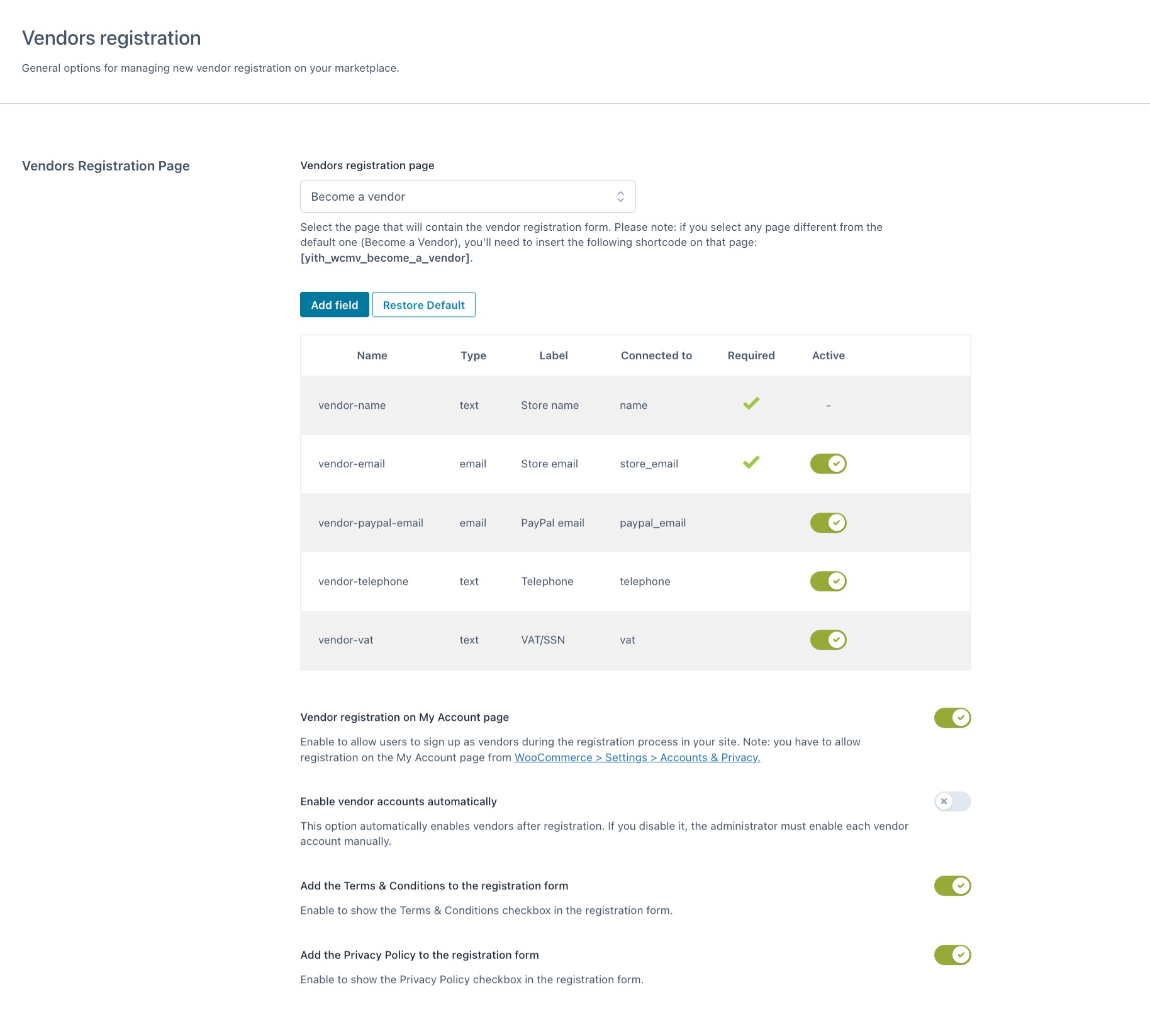Open WooCommerce > Settings > Accounts & Privacy link
Screen dimensions: 1150x1036
pyautogui.click(x=637, y=758)
